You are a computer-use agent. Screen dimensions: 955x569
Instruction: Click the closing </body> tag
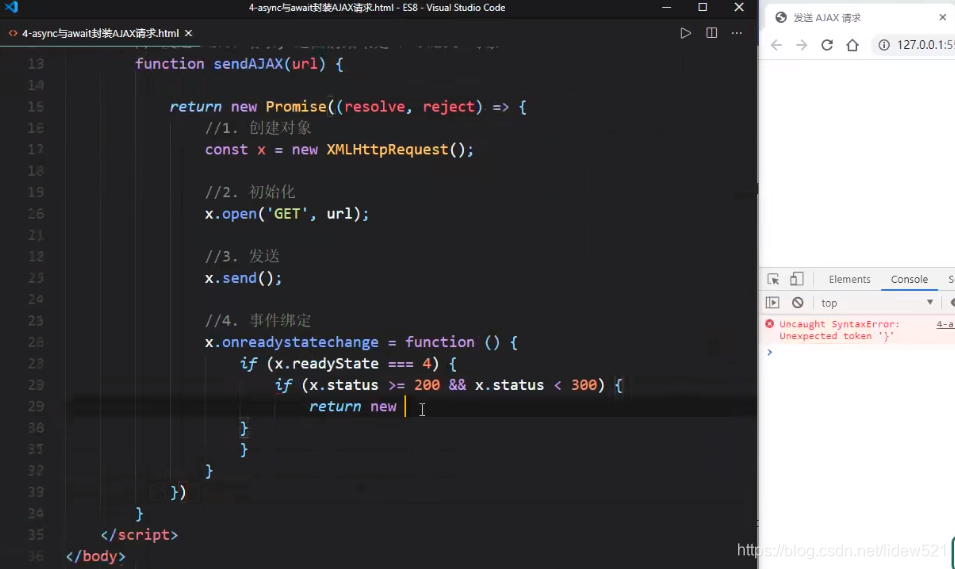coord(96,556)
